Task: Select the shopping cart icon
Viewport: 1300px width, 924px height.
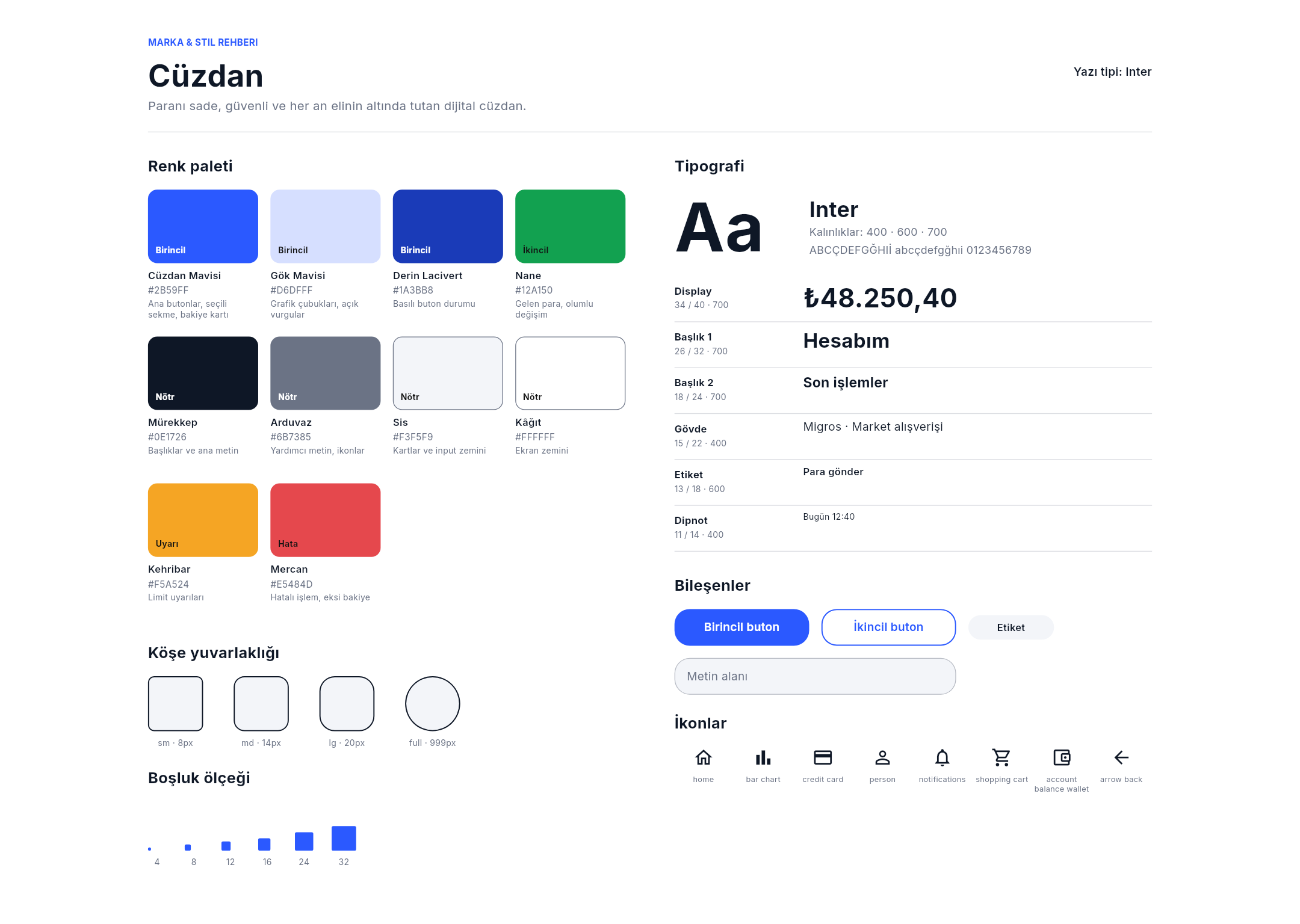Action: [x=1001, y=757]
